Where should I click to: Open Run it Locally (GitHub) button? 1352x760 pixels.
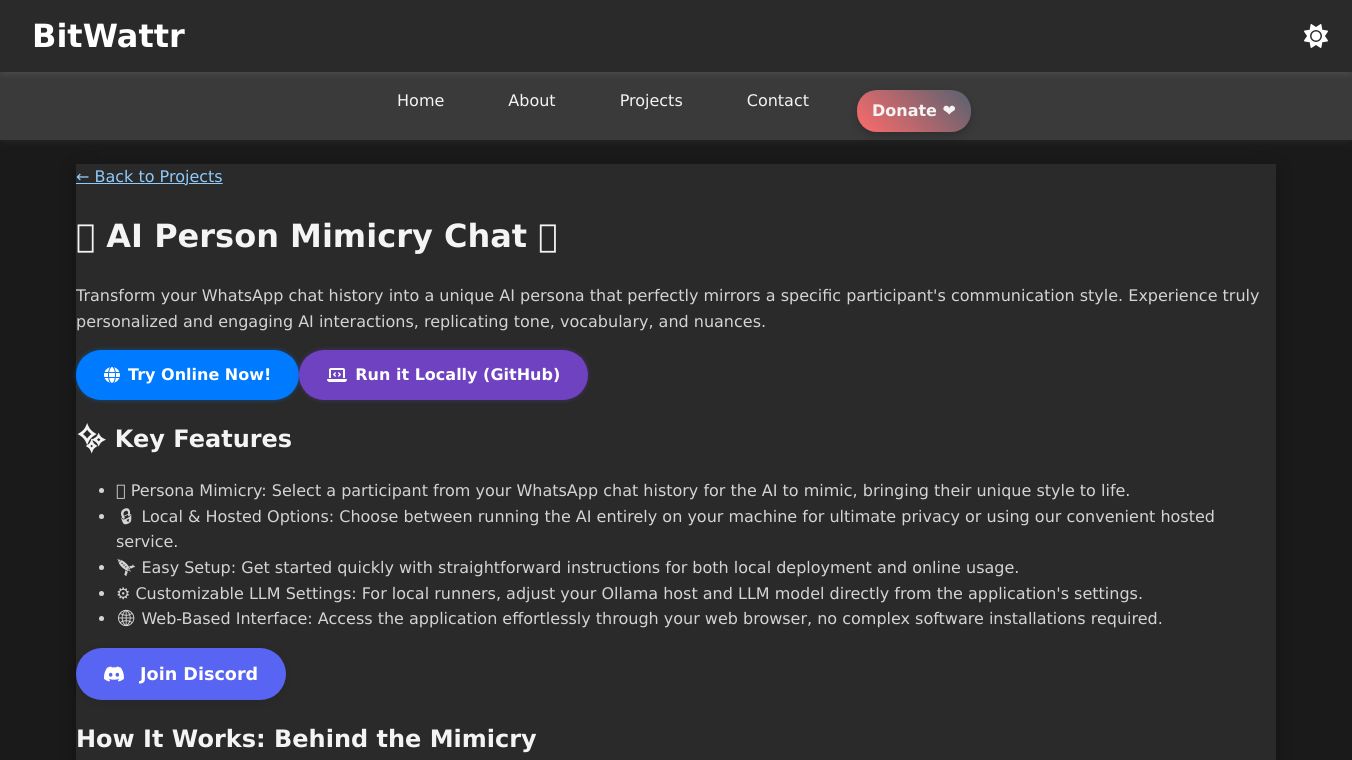tap(457, 374)
